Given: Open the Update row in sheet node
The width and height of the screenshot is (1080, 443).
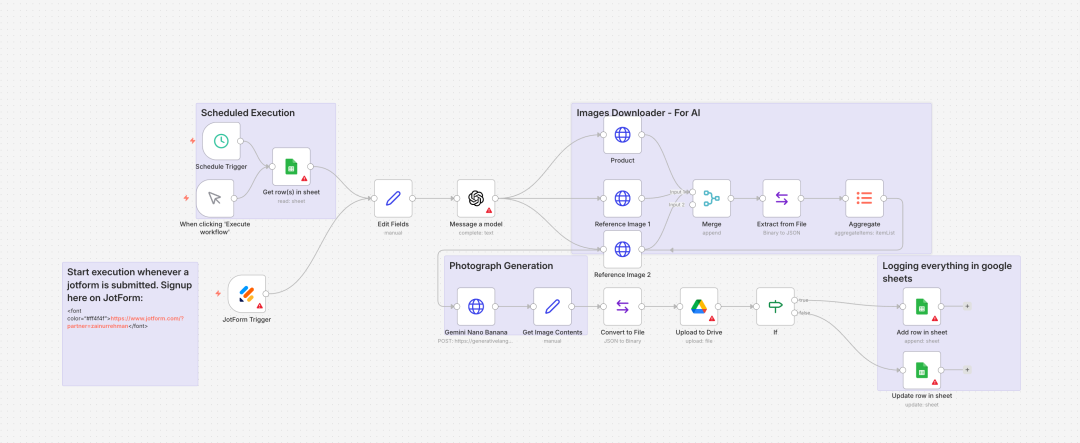Looking at the screenshot, I should tap(922, 370).
